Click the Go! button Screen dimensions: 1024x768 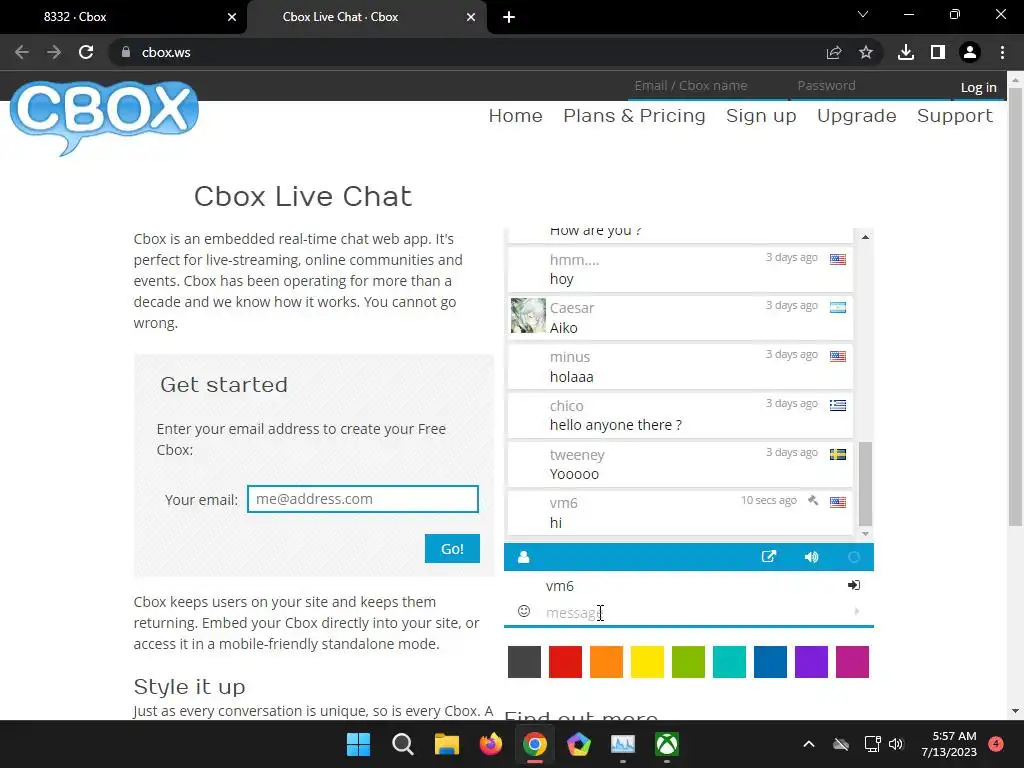(452, 549)
